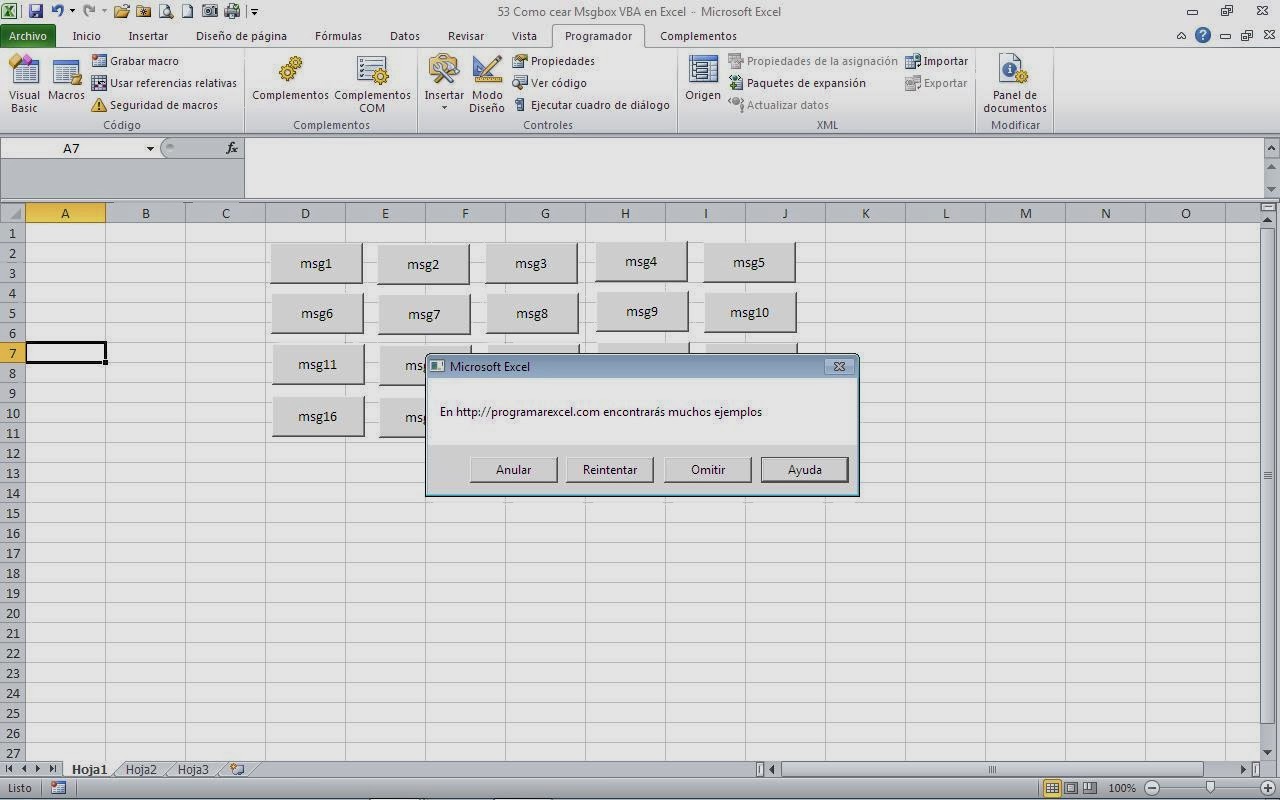This screenshot has width=1280, height=800.
Task: Switch to the Vista tab
Action: coord(524,36)
